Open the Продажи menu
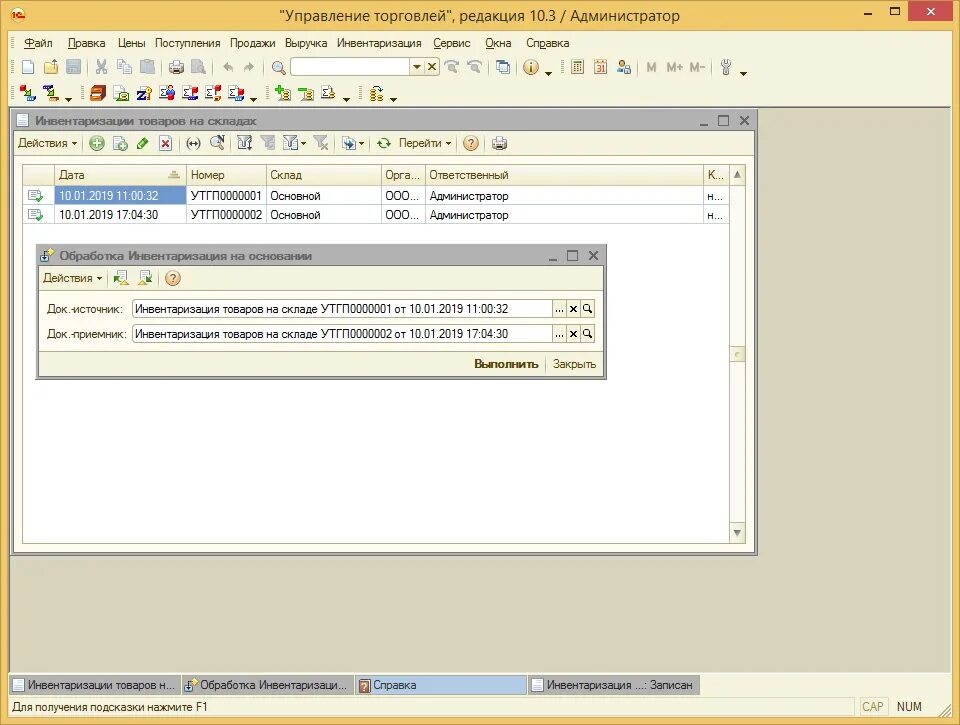960x725 pixels. pyautogui.click(x=252, y=43)
